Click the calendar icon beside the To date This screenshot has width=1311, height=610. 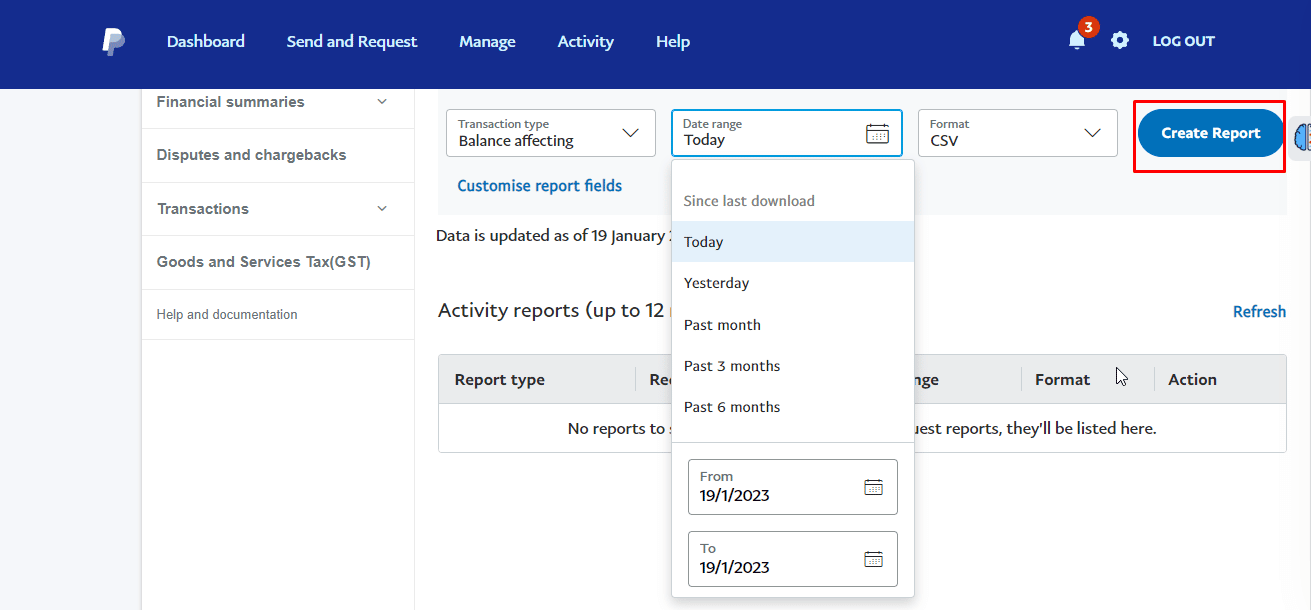point(874,559)
